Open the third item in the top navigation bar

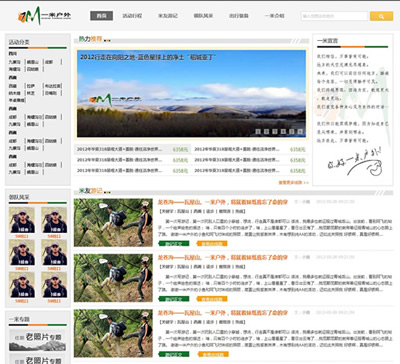168,16
